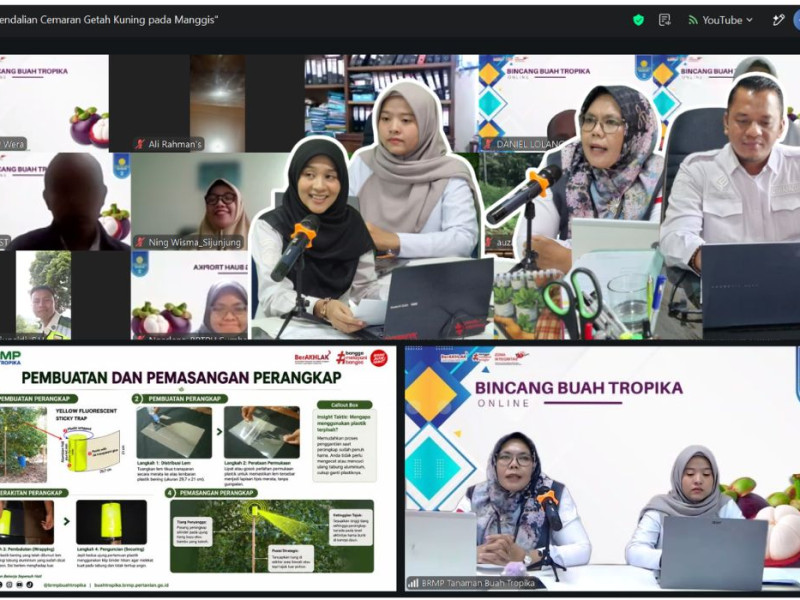Expand the YouTube livestream dropdown arrow

[x=749, y=20]
